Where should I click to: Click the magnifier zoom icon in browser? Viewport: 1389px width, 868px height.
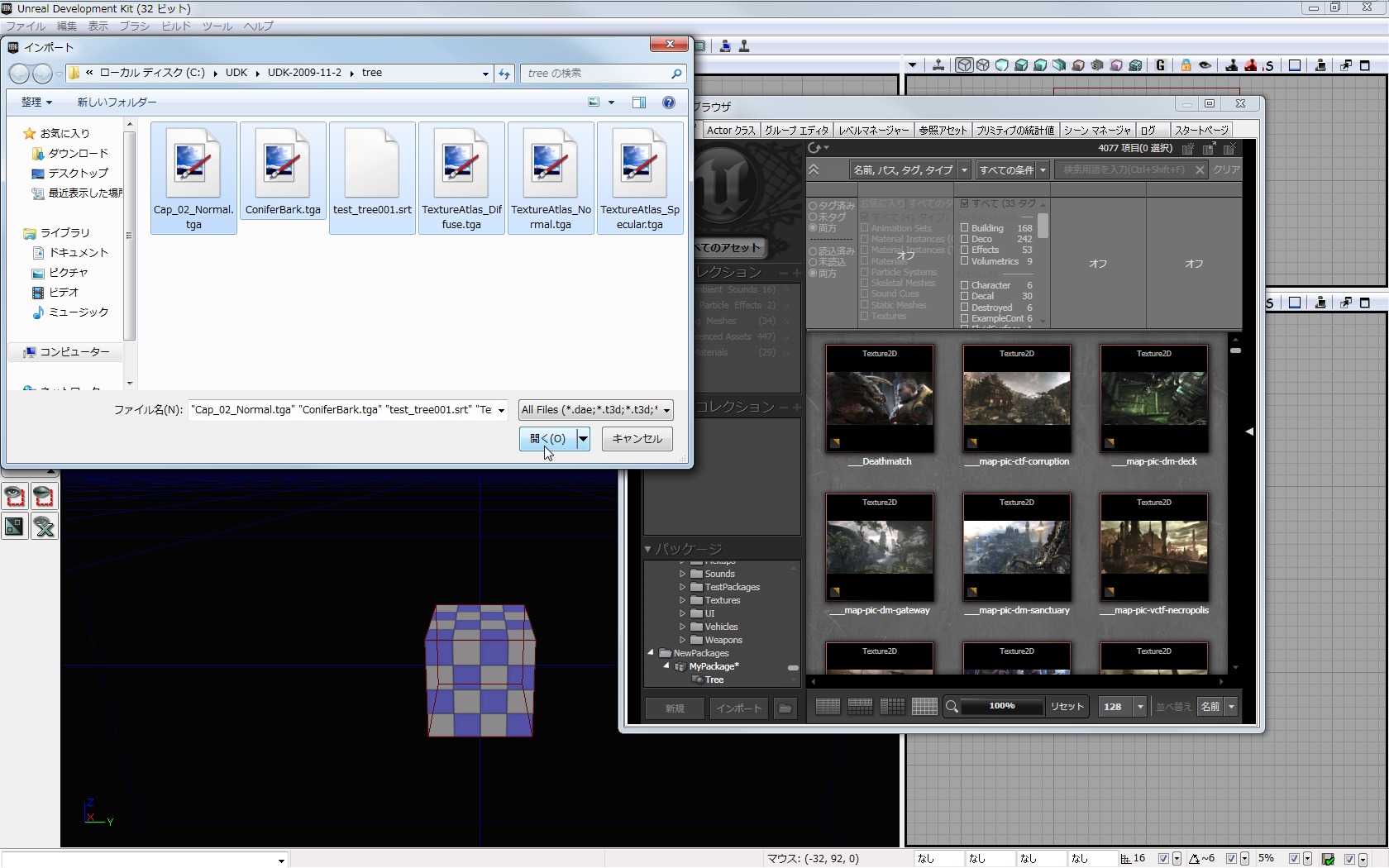click(952, 707)
